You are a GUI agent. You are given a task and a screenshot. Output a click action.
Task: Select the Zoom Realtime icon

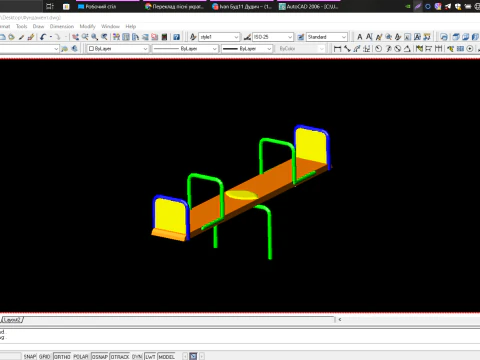pyautogui.click(x=85, y=37)
